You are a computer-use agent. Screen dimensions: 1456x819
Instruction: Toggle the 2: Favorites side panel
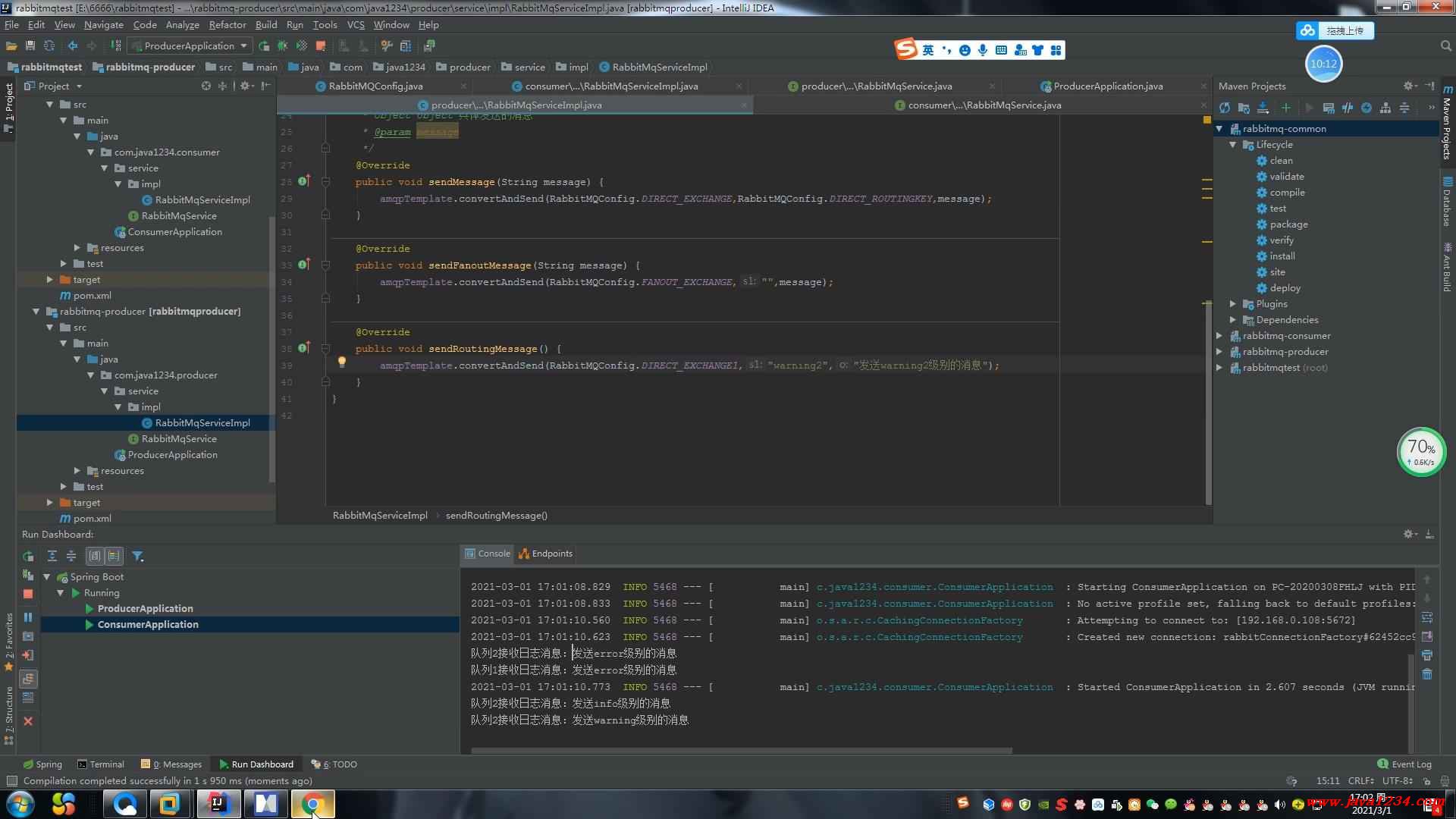point(8,642)
